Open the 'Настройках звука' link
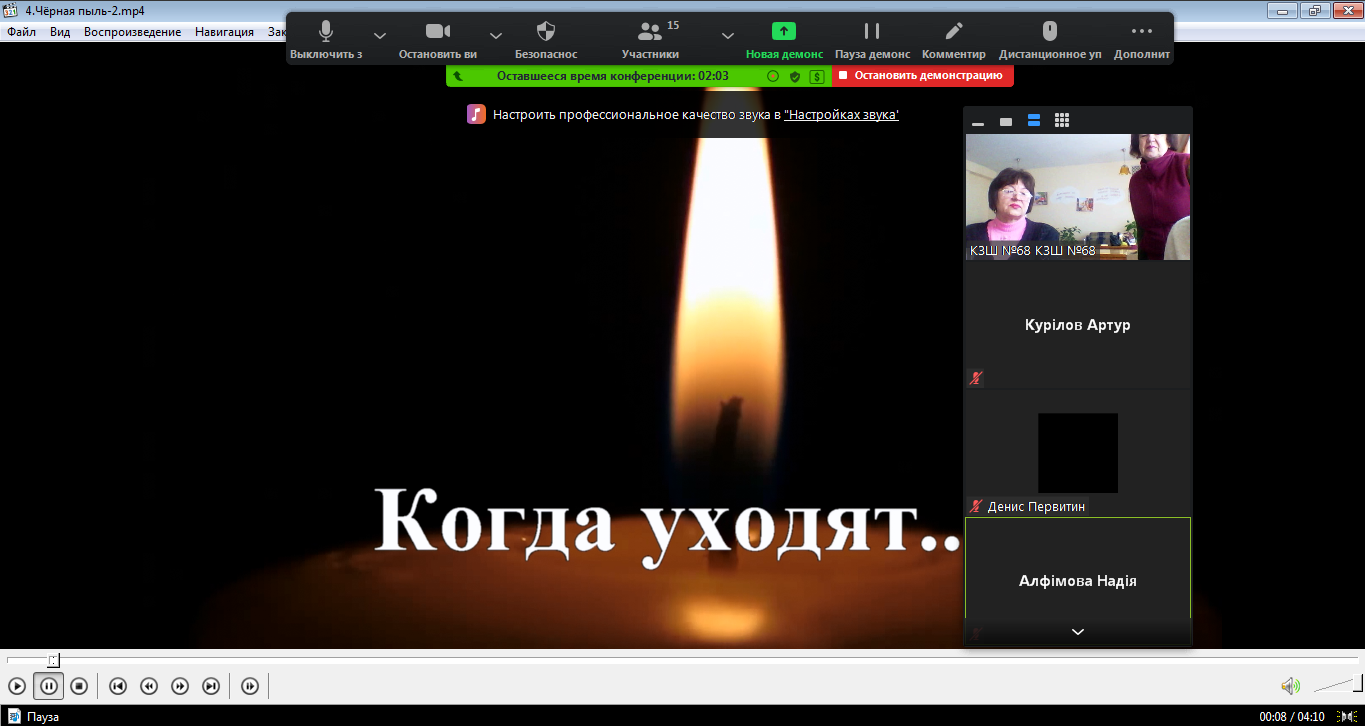The height and width of the screenshot is (726, 1365). tap(841, 115)
